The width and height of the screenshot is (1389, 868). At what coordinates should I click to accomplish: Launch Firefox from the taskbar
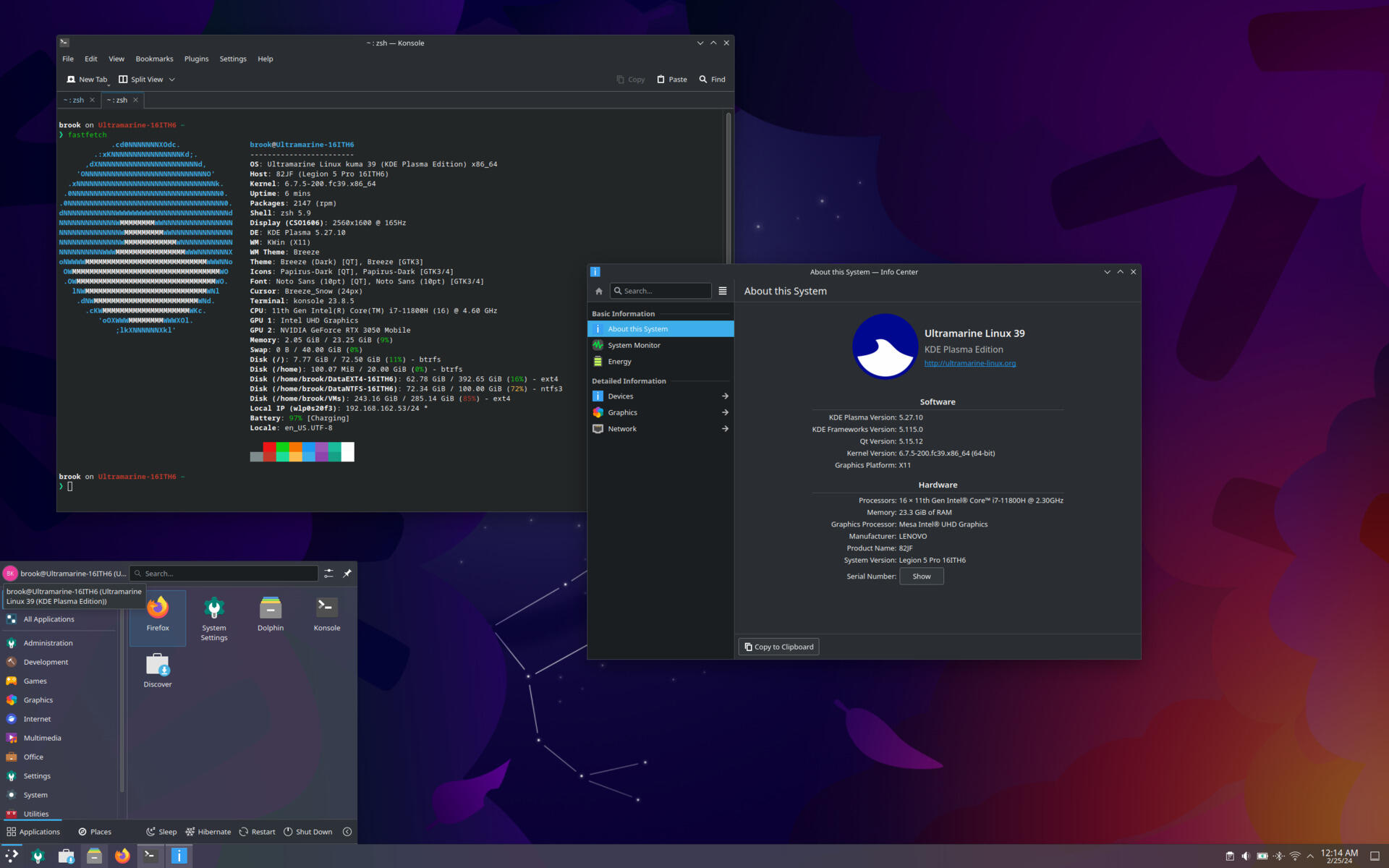(122, 856)
